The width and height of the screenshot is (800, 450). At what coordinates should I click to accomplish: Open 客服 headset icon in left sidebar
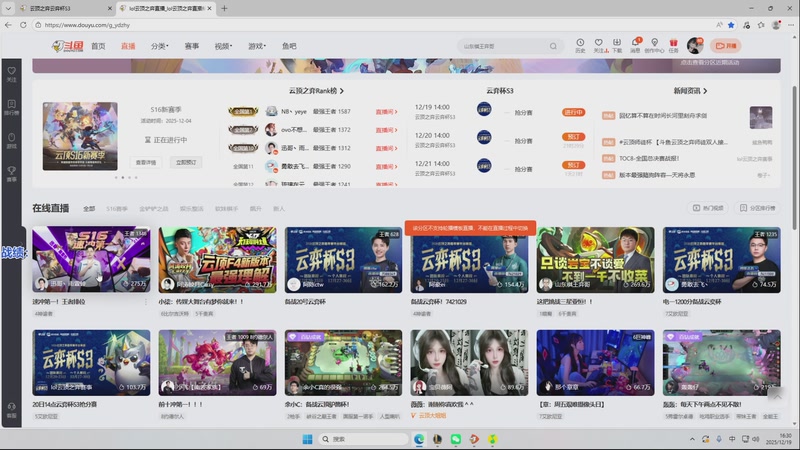[x=12, y=410]
